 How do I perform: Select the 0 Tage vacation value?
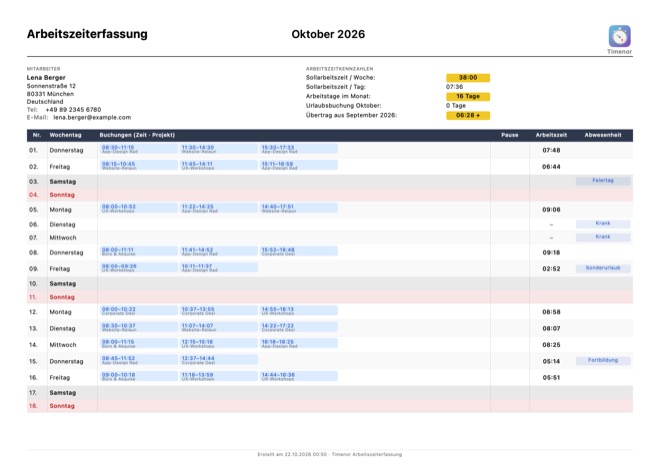point(455,106)
